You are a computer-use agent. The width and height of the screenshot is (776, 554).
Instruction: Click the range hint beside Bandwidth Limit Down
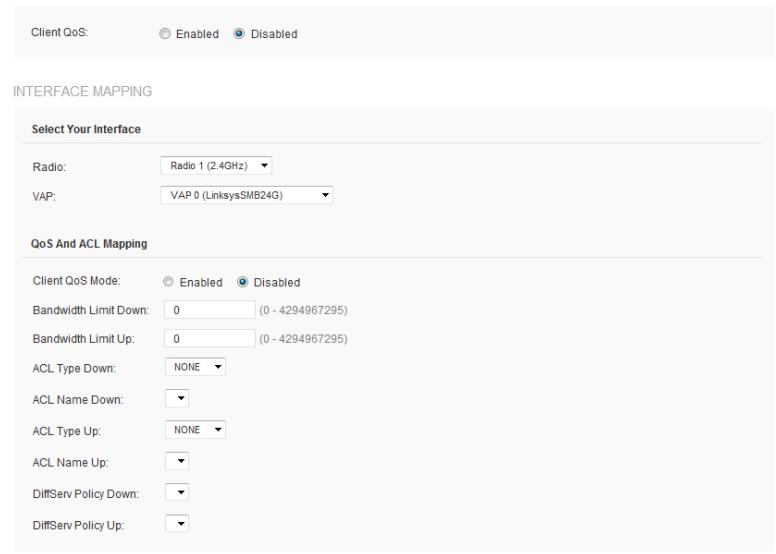303,311
